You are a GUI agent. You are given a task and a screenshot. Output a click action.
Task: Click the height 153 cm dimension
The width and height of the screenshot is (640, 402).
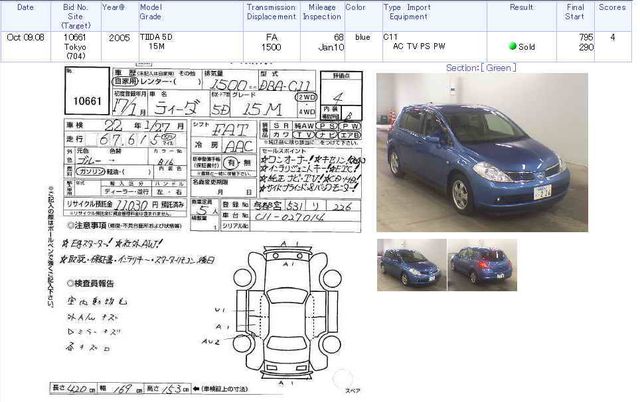pos(171,389)
